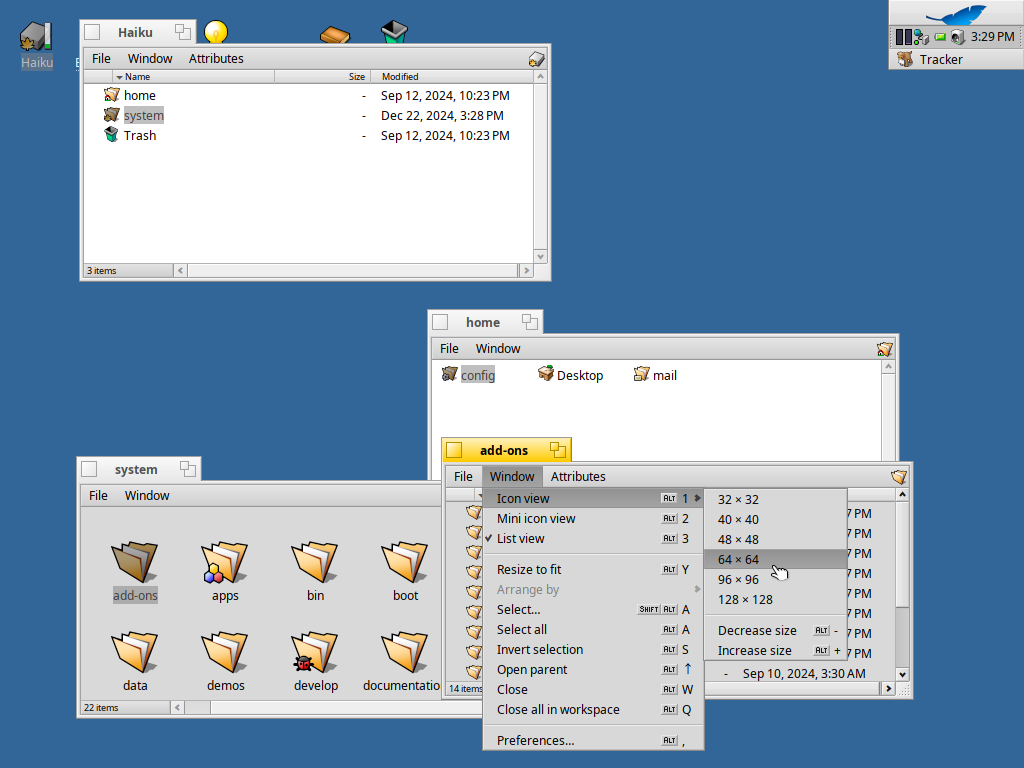Open Window menu in home window
1024x768 pixels.
[498, 349]
